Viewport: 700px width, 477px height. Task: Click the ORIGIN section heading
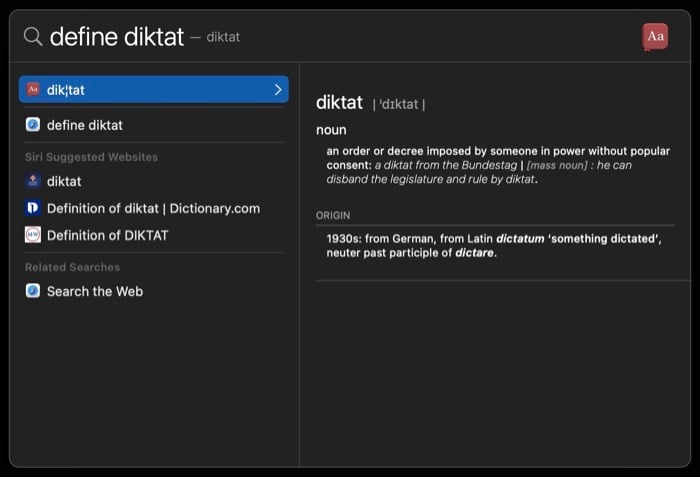[x=333, y=215]
